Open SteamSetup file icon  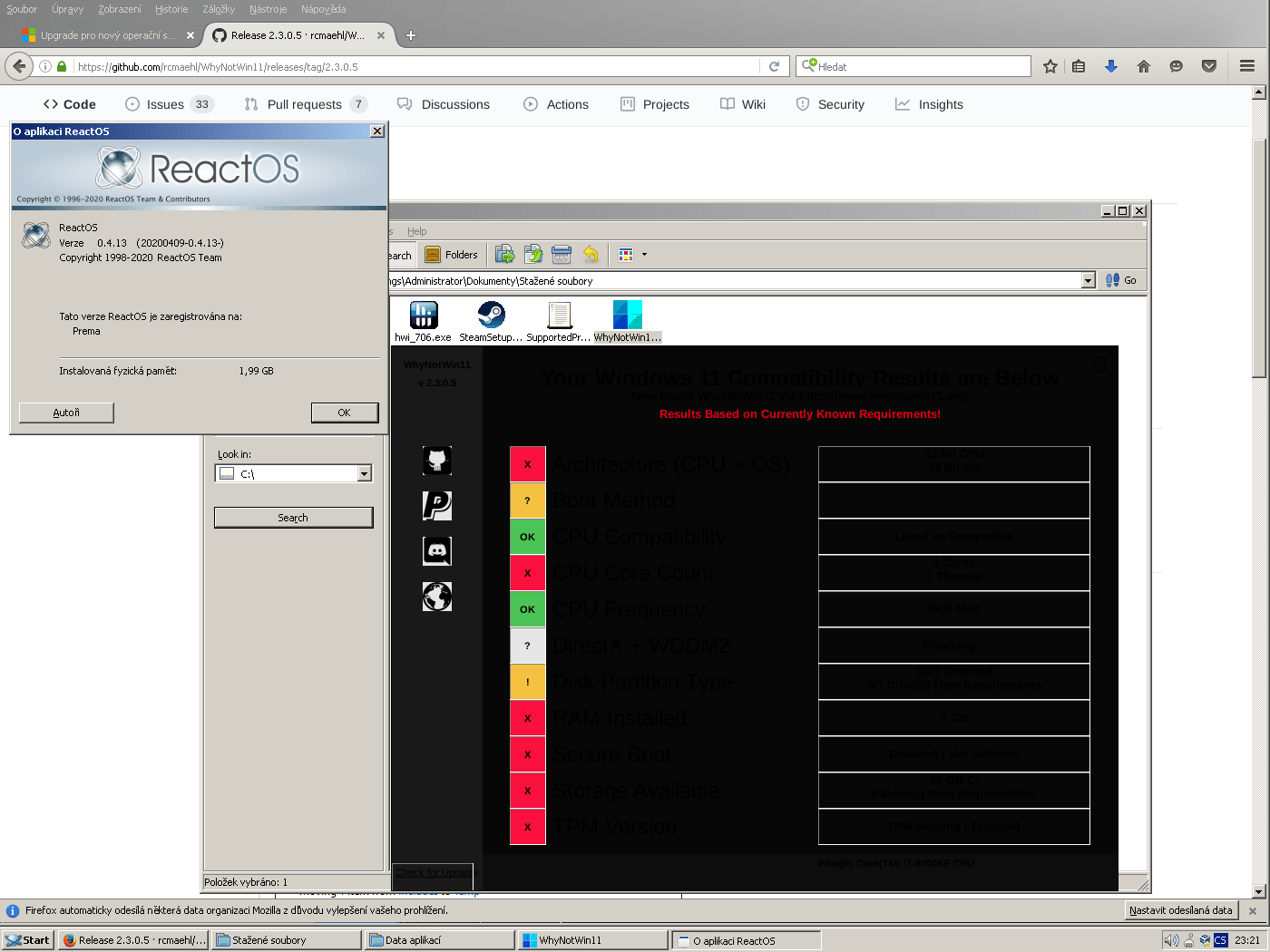click(x=491, y=316)
